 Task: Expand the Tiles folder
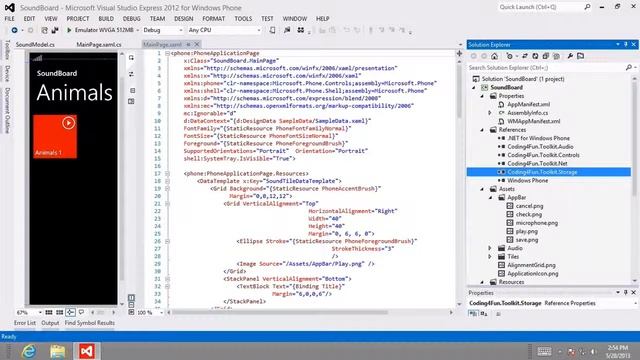pos(490,257)
